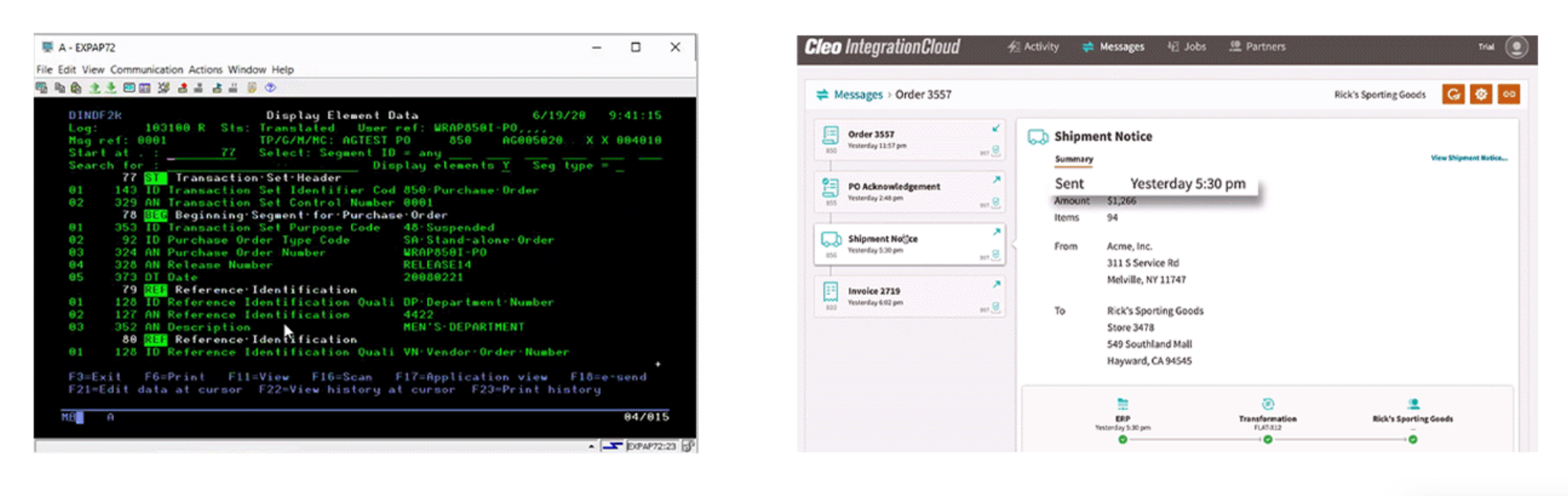The image size is (1568, 496).
Task: Click the 'Display elements' Y field
Action: point(506,165)
